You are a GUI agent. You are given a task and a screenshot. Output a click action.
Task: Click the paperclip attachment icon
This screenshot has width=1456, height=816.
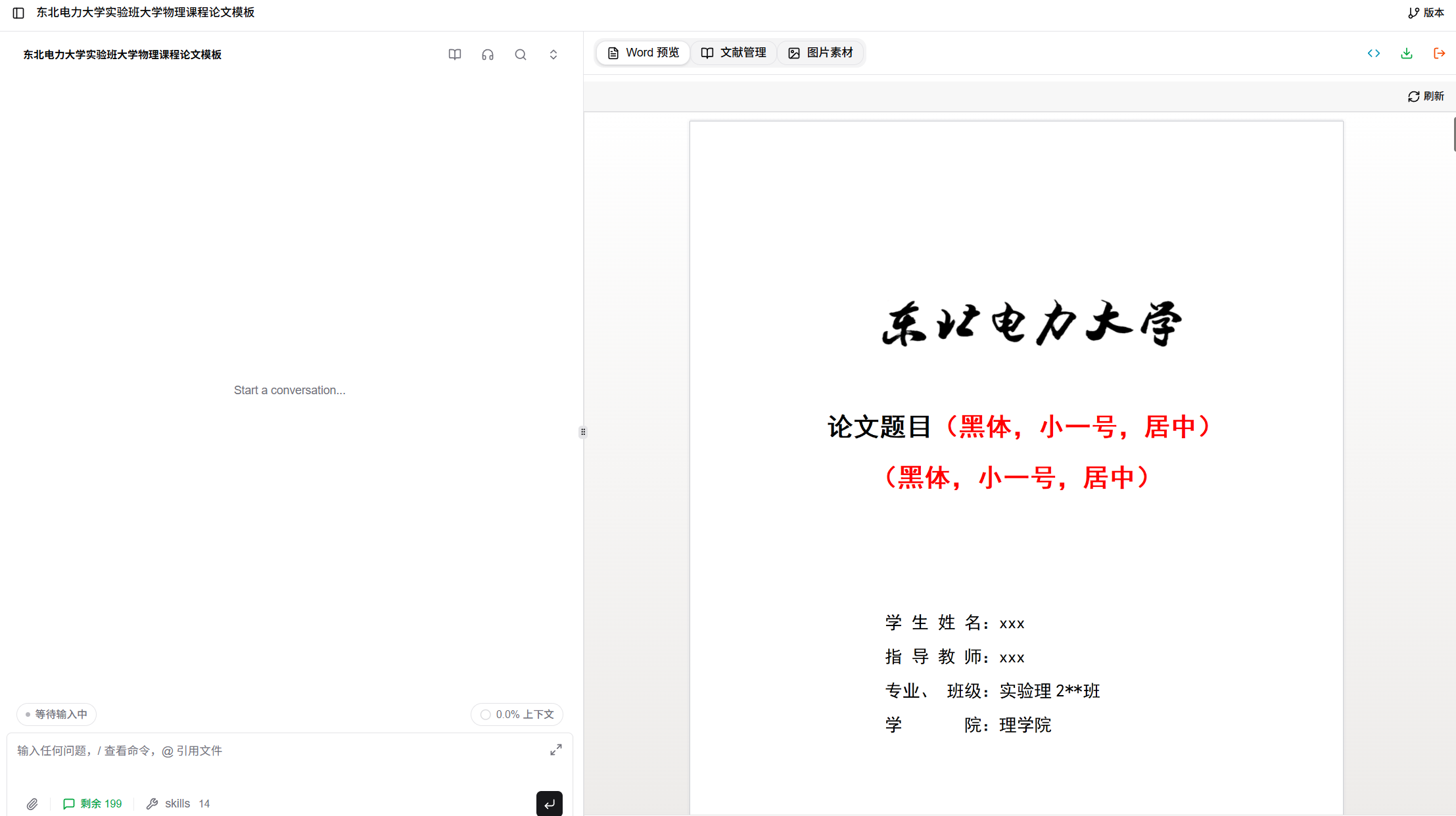[32, 804]
